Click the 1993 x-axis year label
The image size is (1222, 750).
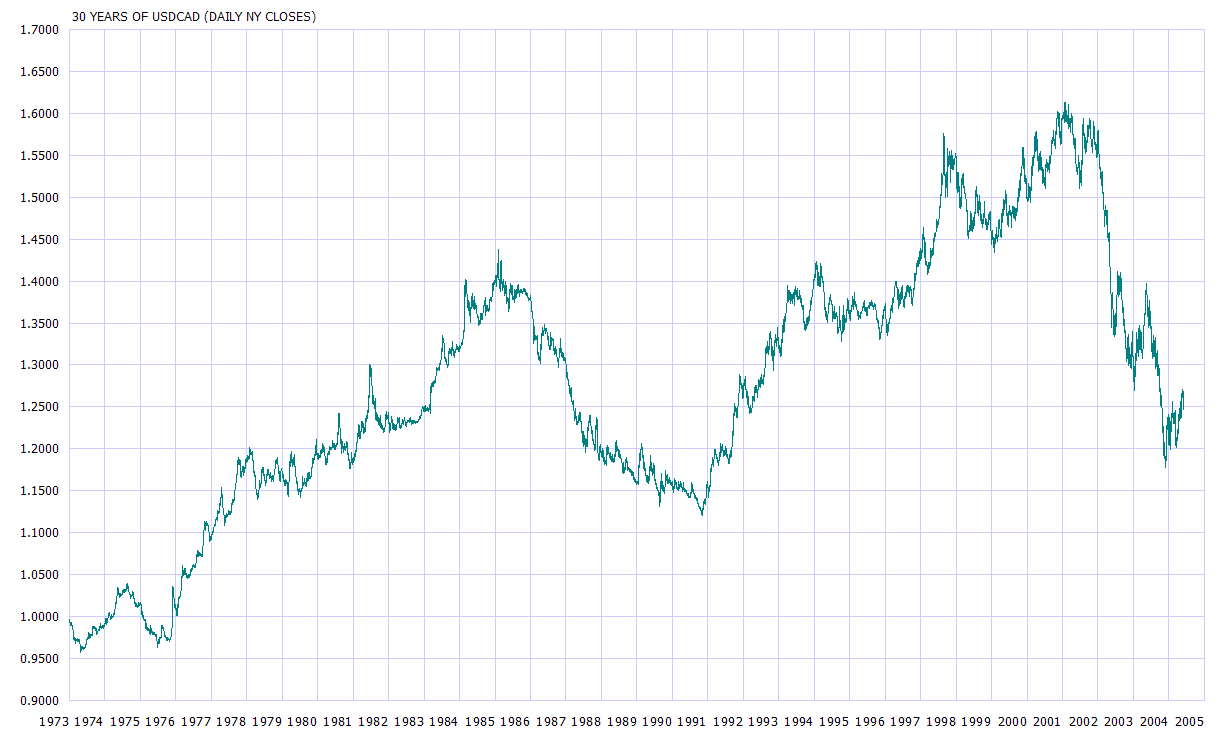click(764, 722)
